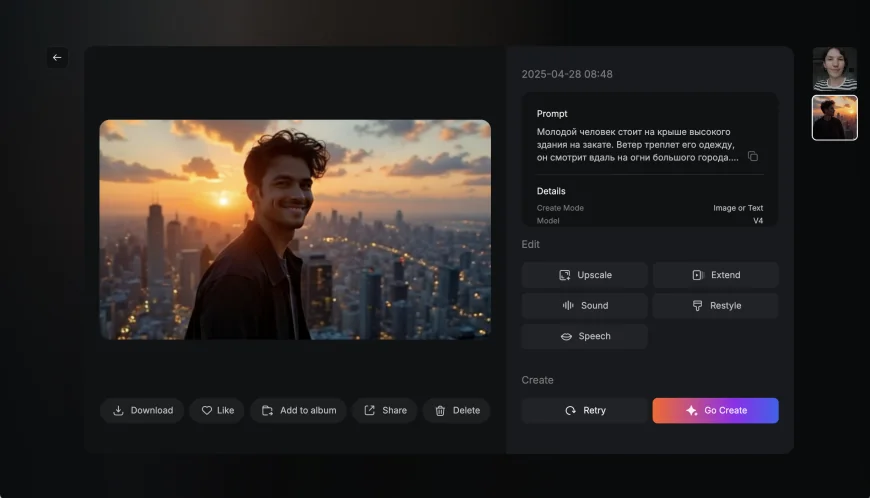The height and width of the screenshot is (498, 870).
Task: Click the heart icon on Like
Action: click(x=207, y=410)
